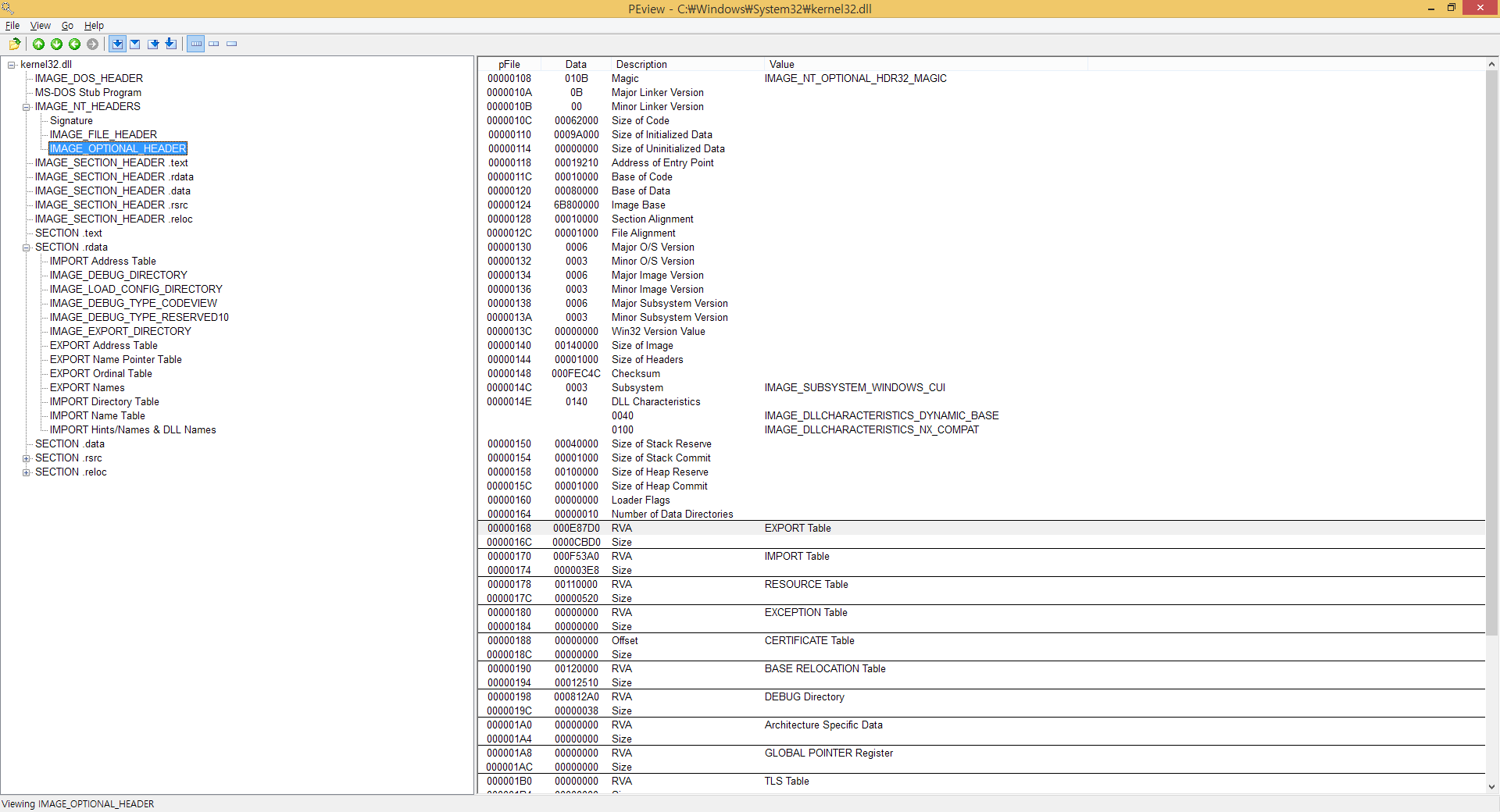Screen dimensions: 1500x812
Task: Click the Data column header
Action: pos(576,64)
